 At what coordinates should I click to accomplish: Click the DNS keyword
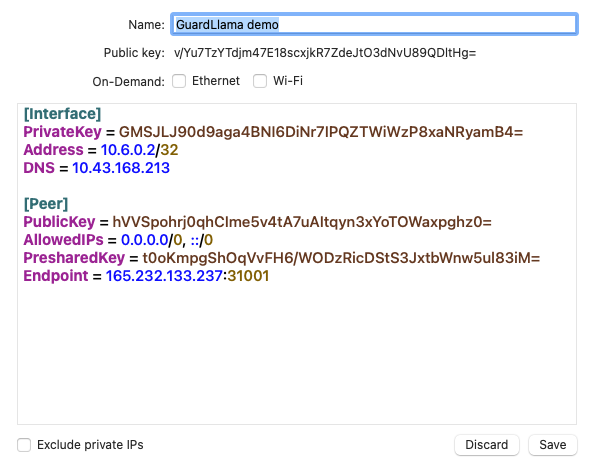(x=39, y=168)
